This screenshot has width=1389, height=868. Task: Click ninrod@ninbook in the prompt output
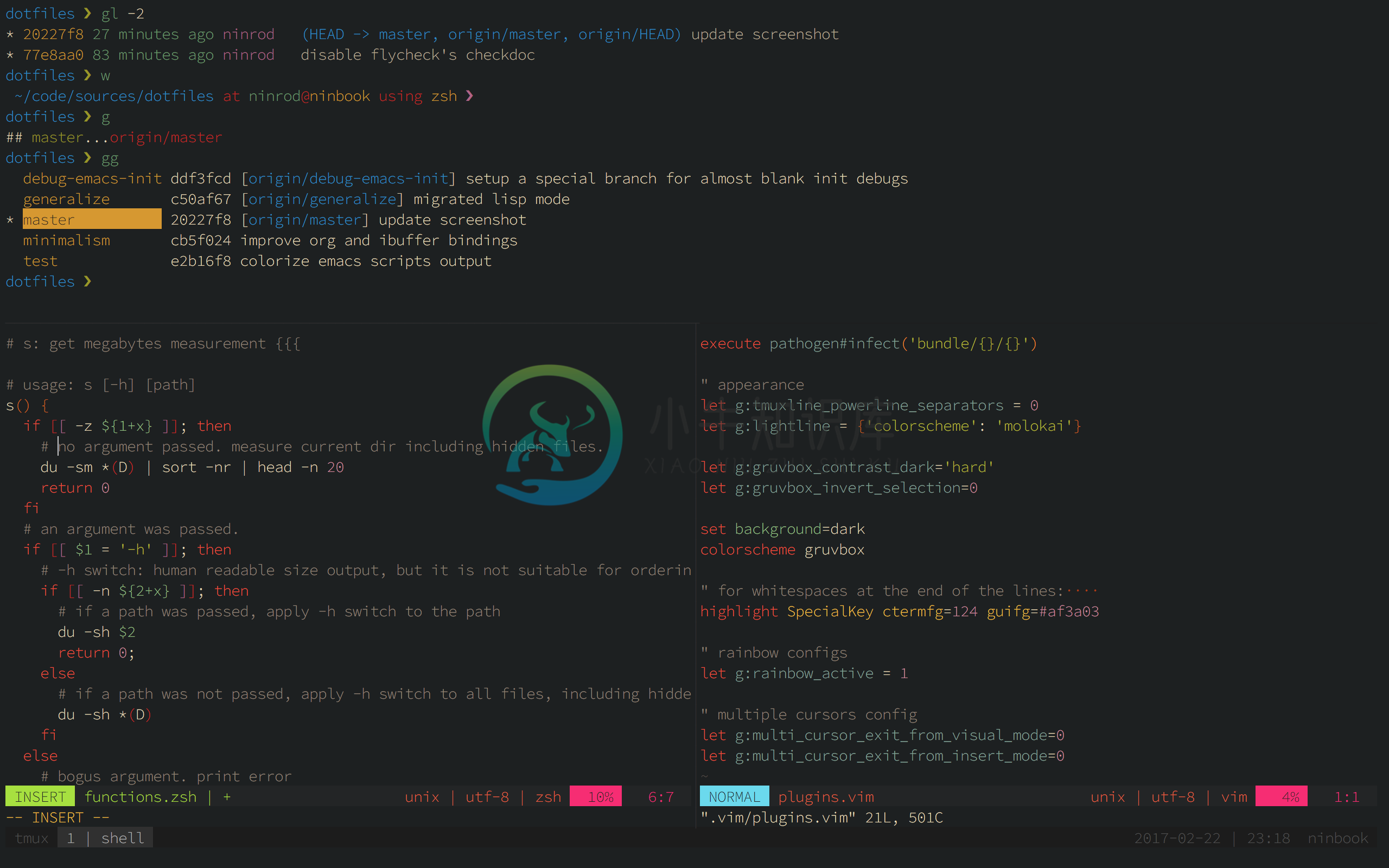pyautogui.click(x=309, y=97)
